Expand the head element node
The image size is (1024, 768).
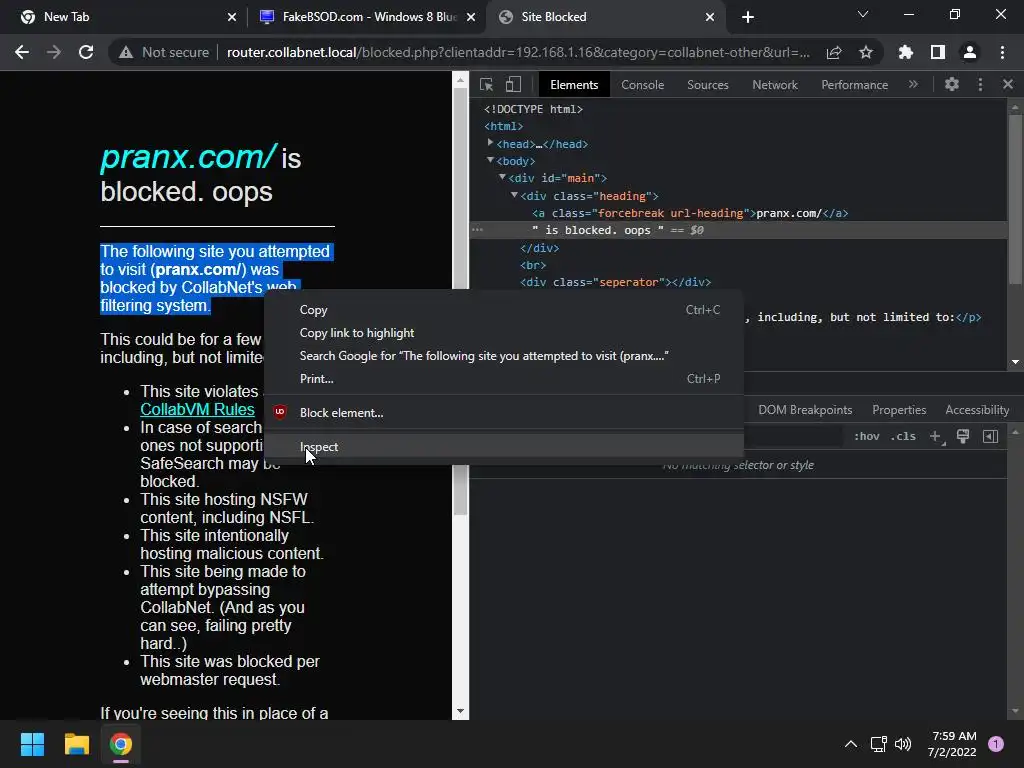[x=490, y=143]
